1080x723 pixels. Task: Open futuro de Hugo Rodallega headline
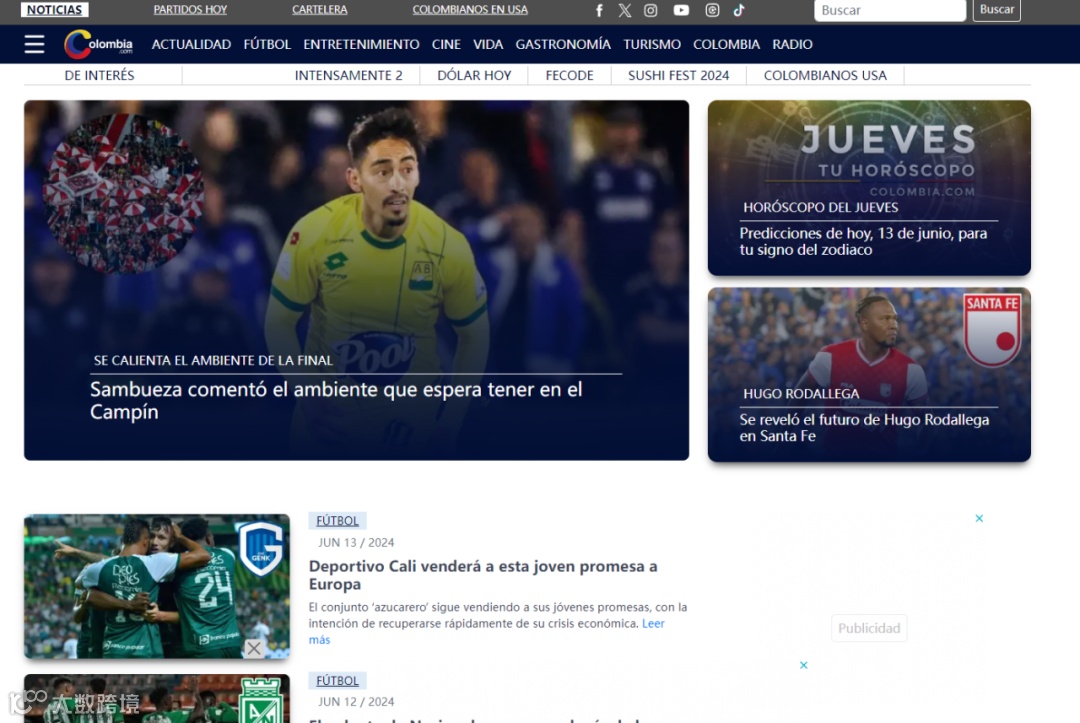(x=864, y=428)
